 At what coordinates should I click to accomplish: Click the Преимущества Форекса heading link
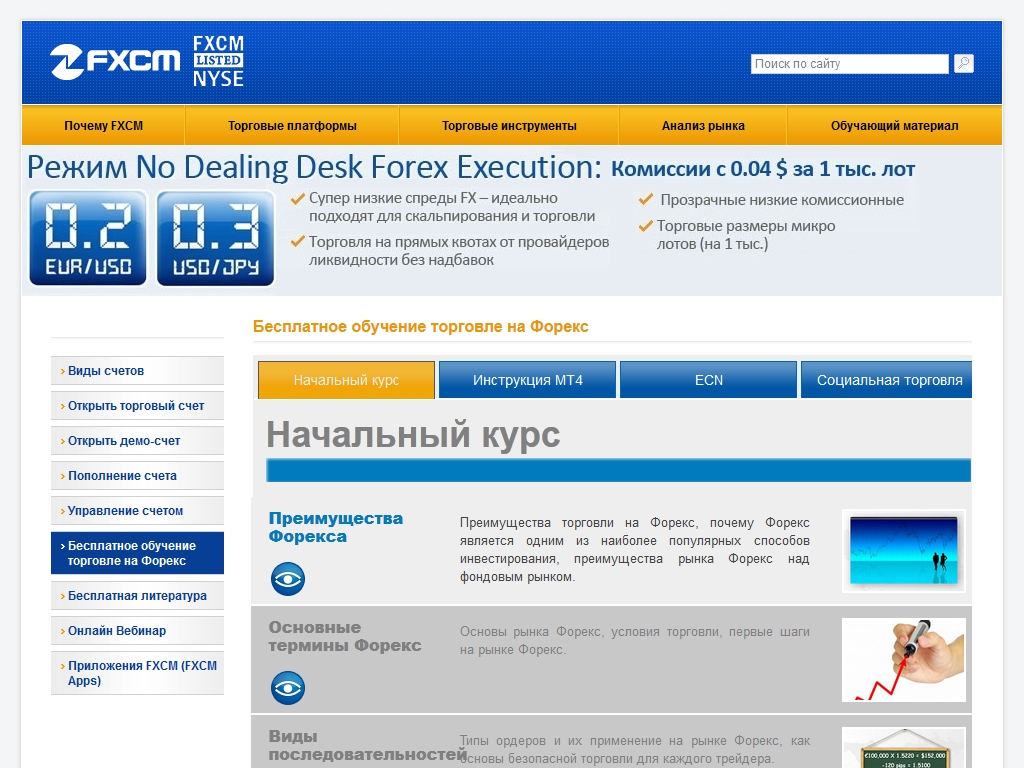tap(335, 527)
